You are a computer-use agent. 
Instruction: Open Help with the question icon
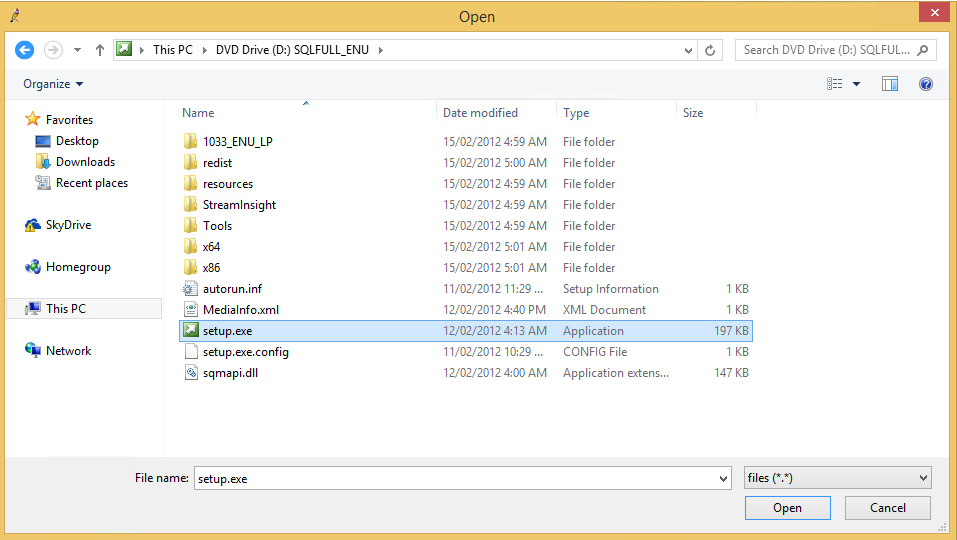(x=926, y=84)
